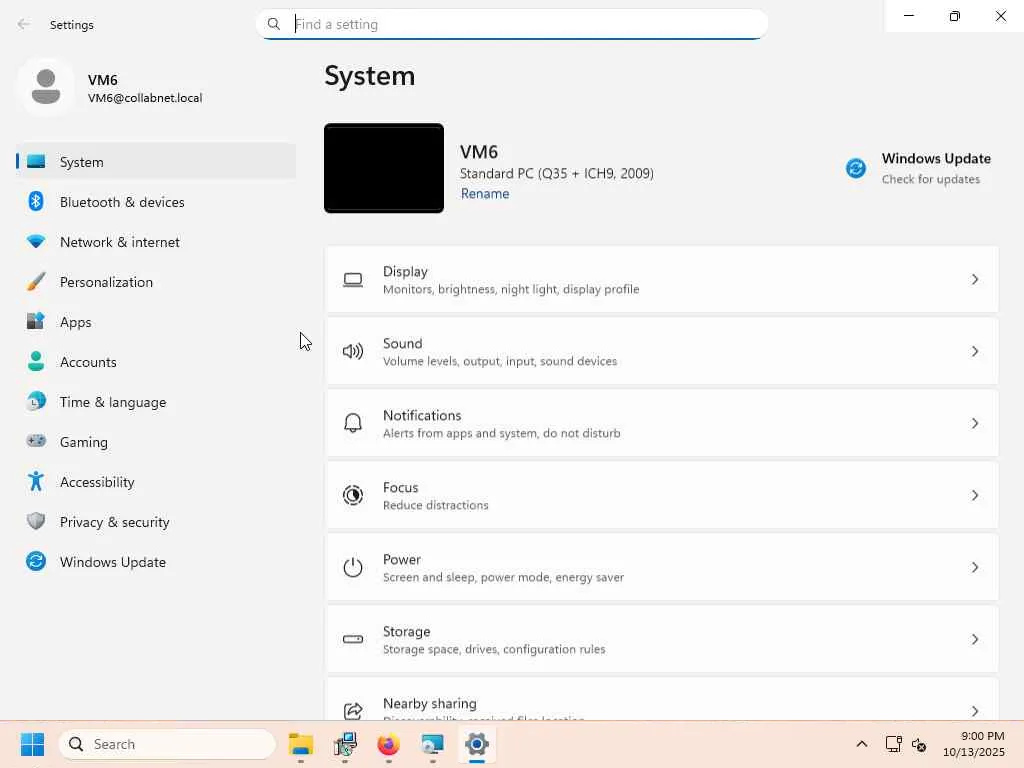The width and height of the screenshot is (1024, 768).
Task: Click the taskbar Search box
Action: coord(167,744)
